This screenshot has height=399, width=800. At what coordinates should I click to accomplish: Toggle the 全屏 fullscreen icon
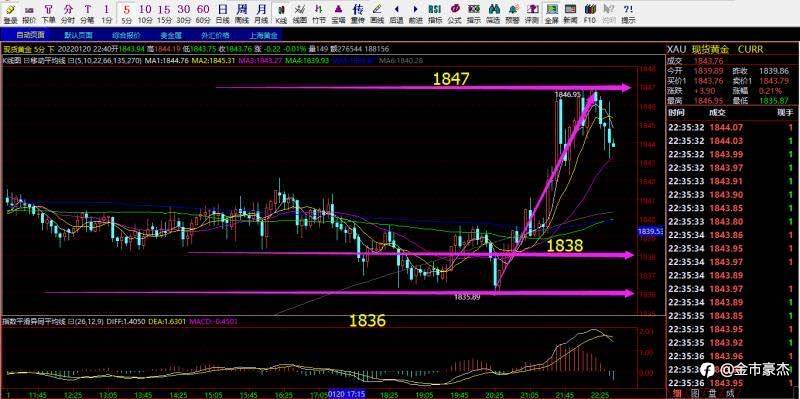551,13
